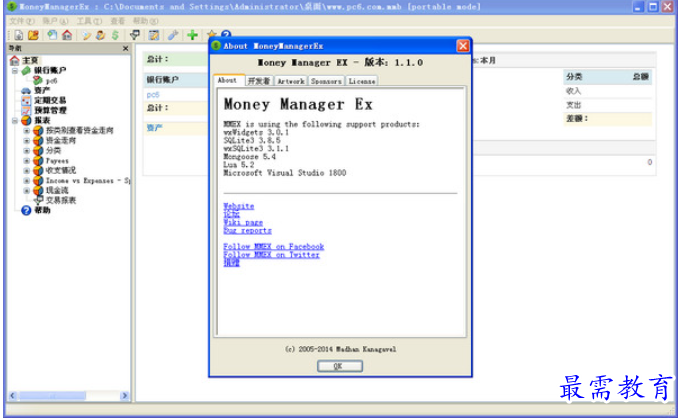Image resolution: width=681 pixels, height=419 pixels.
Task: Click the New database toolbar icon
Action: [19, 35]
